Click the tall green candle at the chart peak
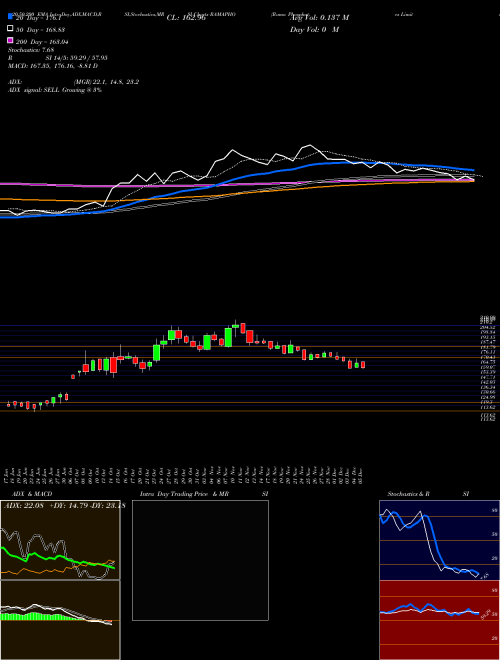The width and height of the screenshot is (500, 660). (228, 337)
